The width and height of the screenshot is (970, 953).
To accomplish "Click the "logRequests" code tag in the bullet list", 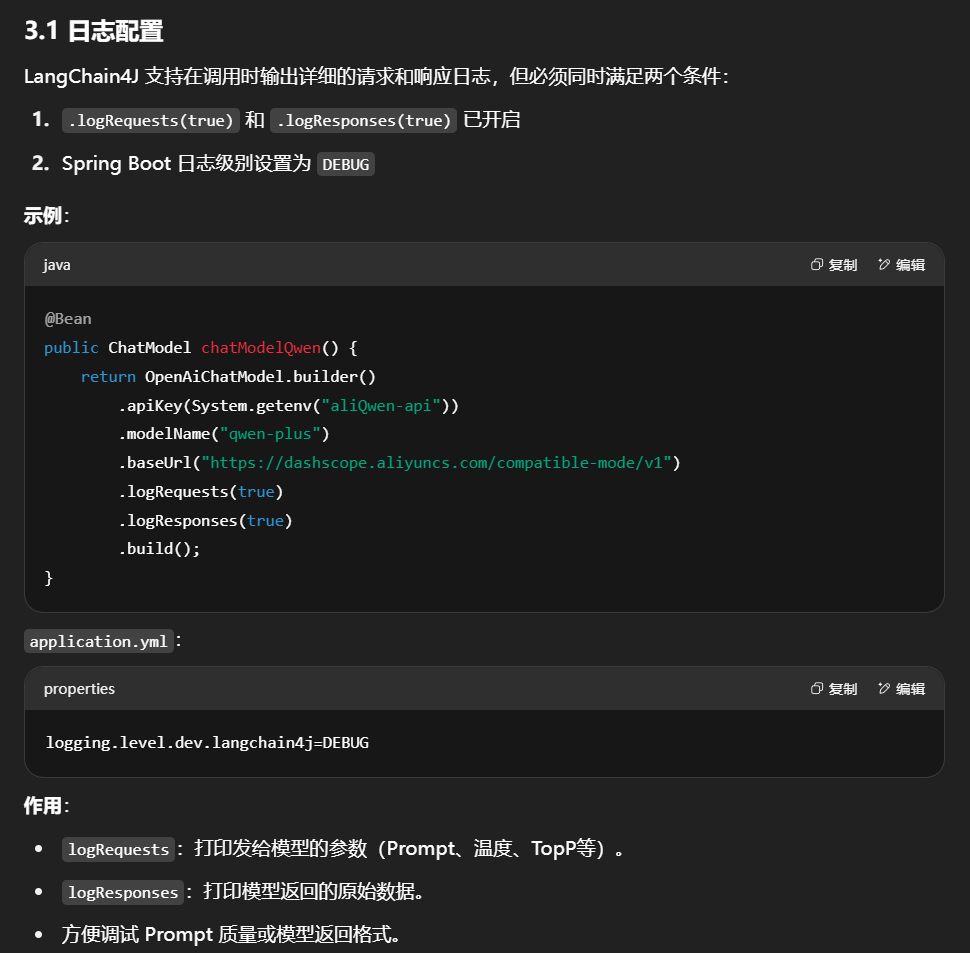I will coord(118,850).
